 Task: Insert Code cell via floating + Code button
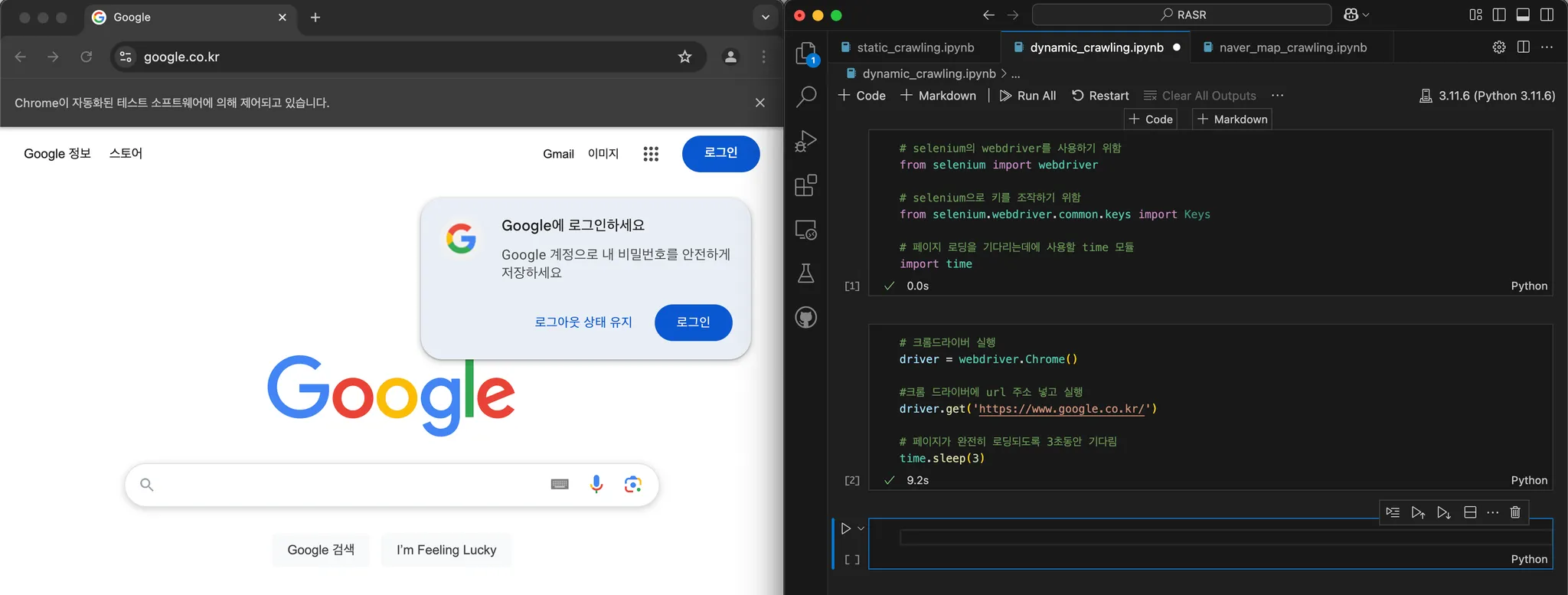coord(1151,119)
